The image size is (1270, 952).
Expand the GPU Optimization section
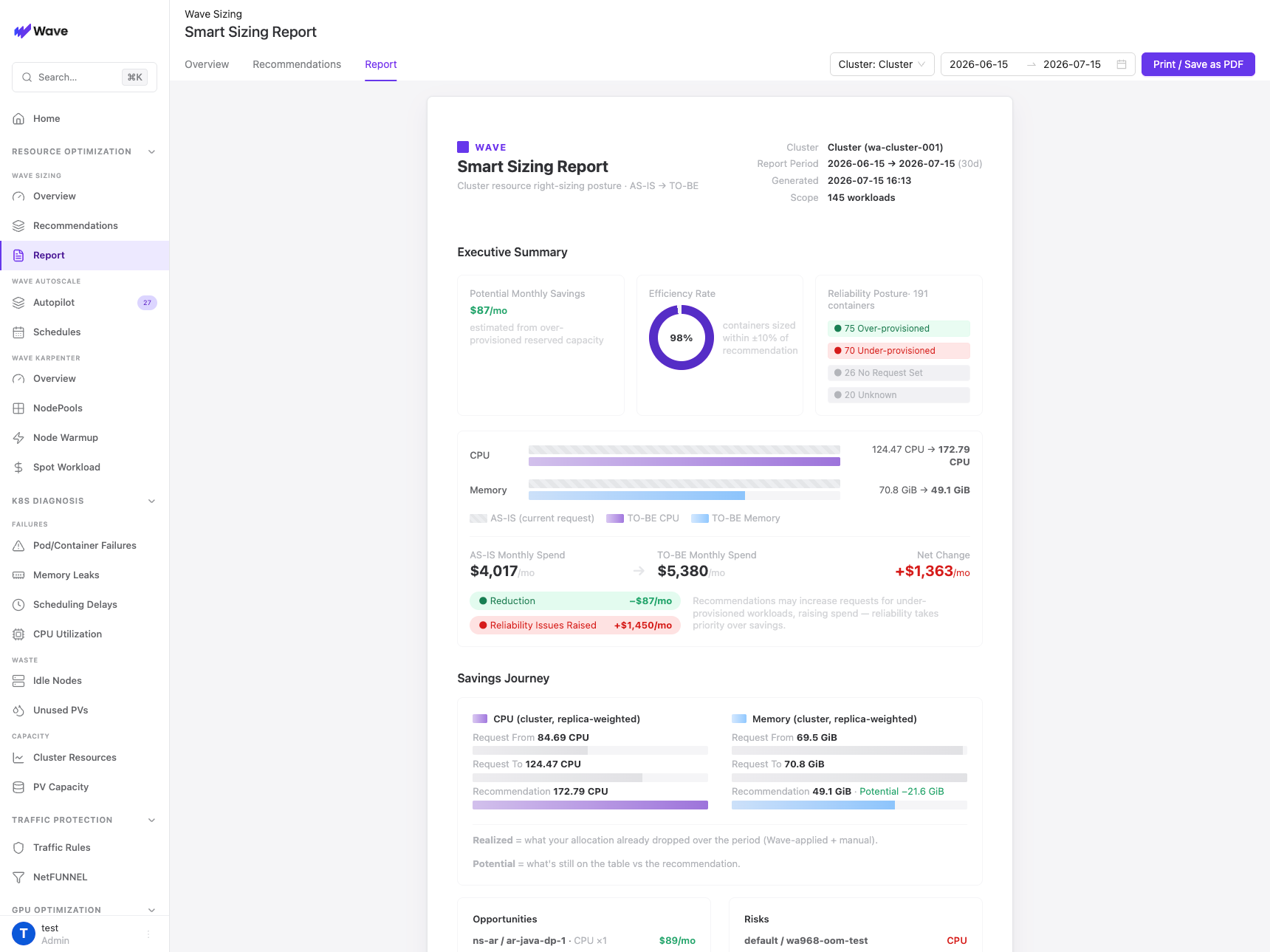point(151,910)
